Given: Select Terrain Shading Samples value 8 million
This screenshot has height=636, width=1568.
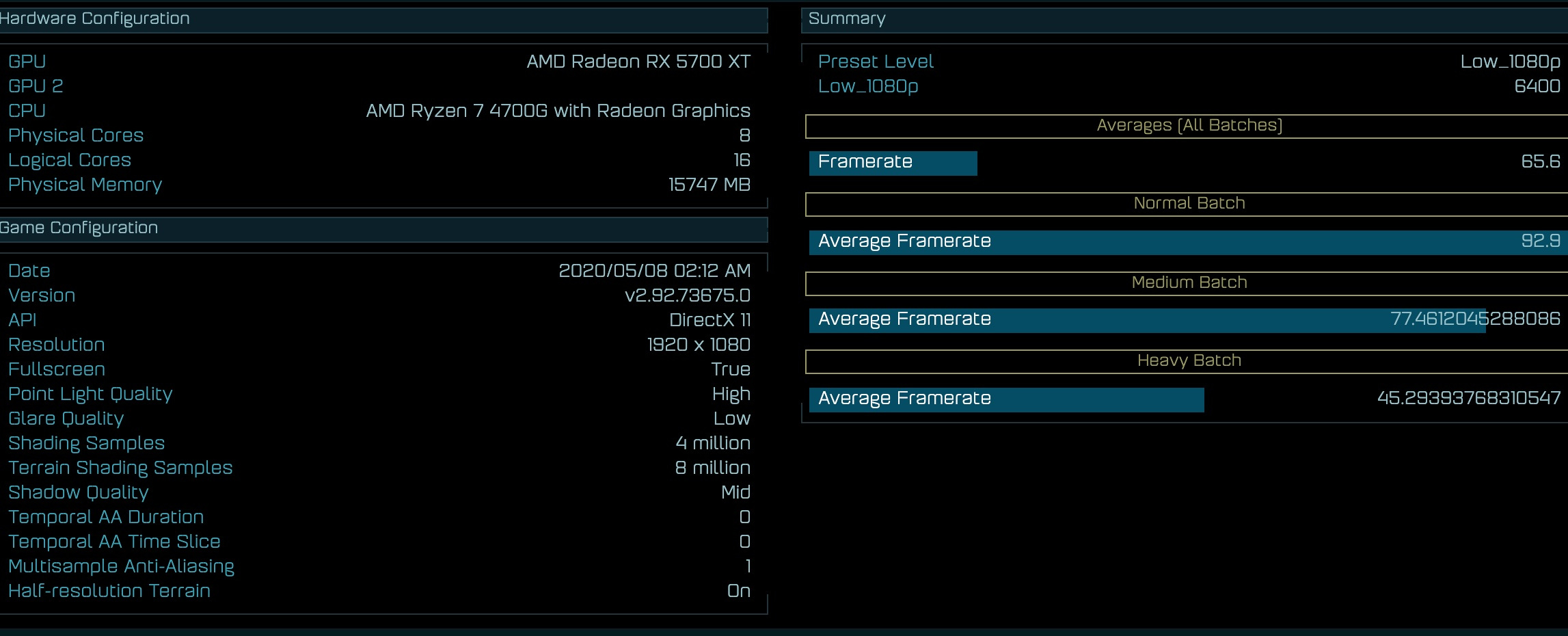Looking at the screenshot, I should [712, 468].
